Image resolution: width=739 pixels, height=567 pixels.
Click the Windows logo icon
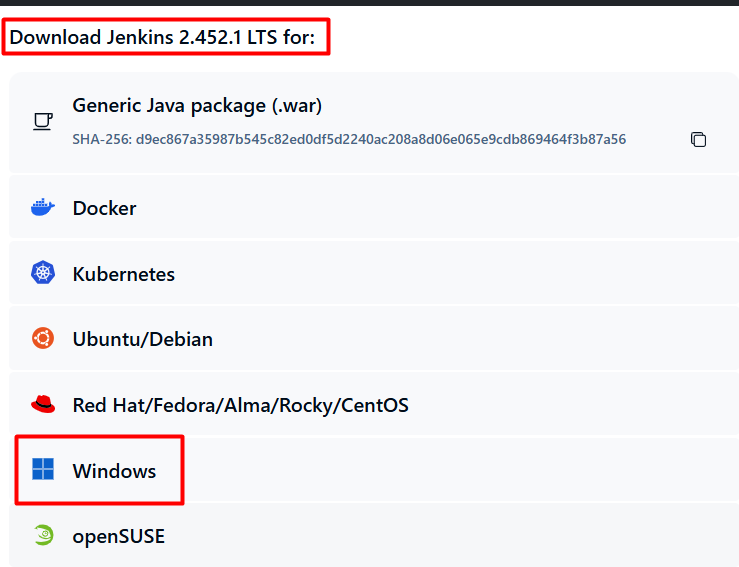pyautogui.click(x=43, y=469)
